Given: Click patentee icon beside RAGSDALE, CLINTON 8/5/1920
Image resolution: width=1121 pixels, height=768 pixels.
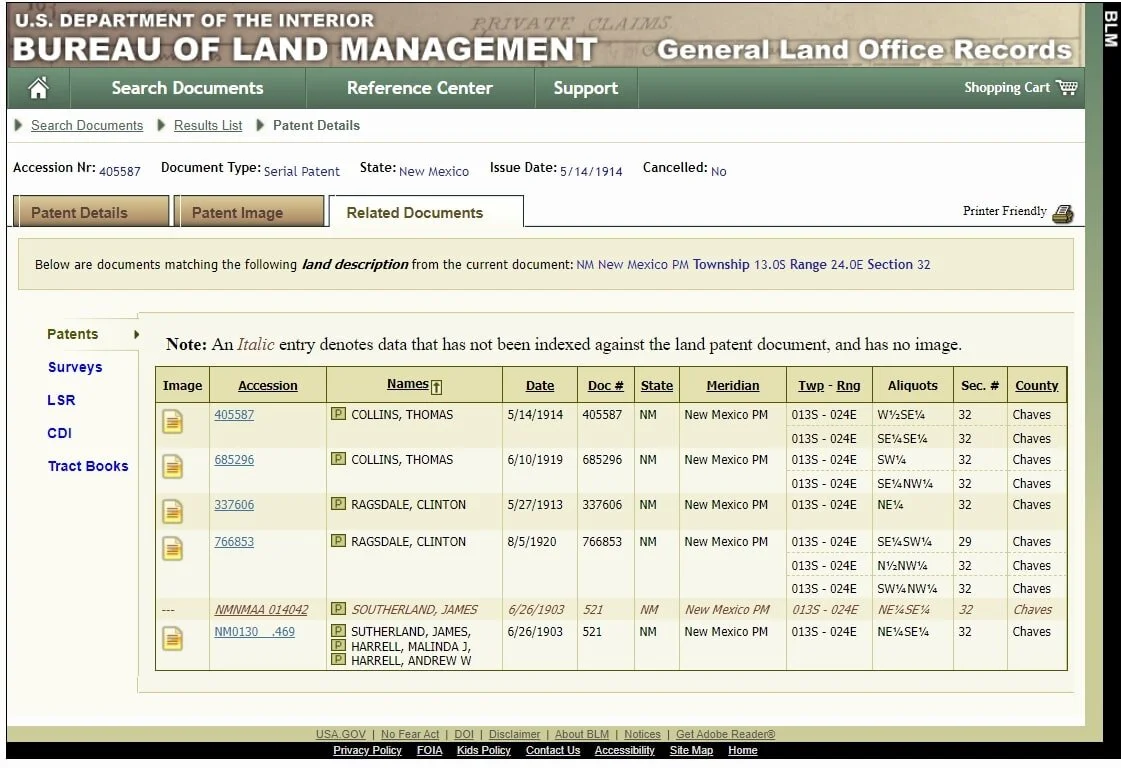Looking at the screenshot, I should [338, 541].
